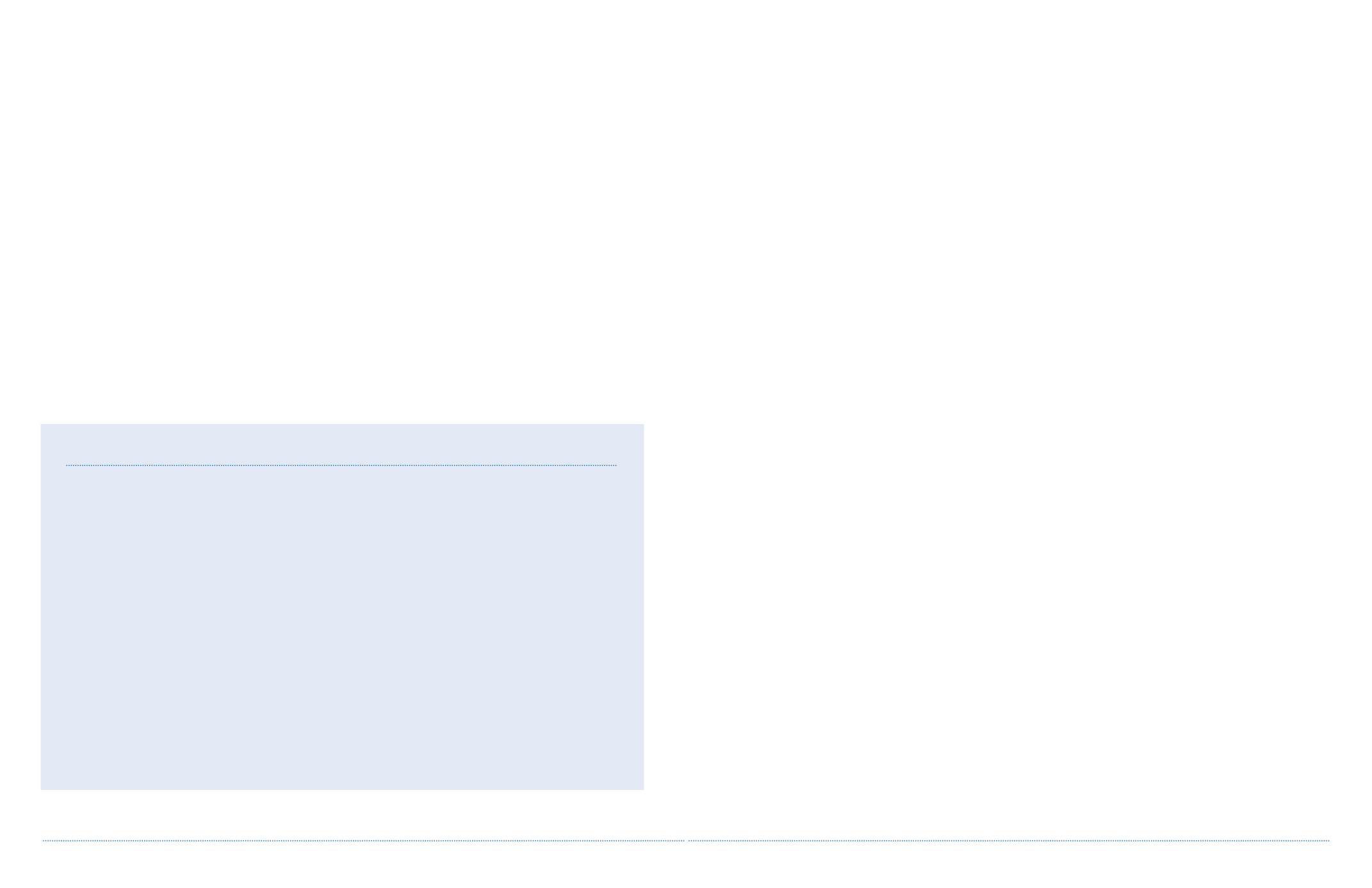Click the gap between the two bottom dotted lines
1372x888 pixels.
tap(686, 840)
